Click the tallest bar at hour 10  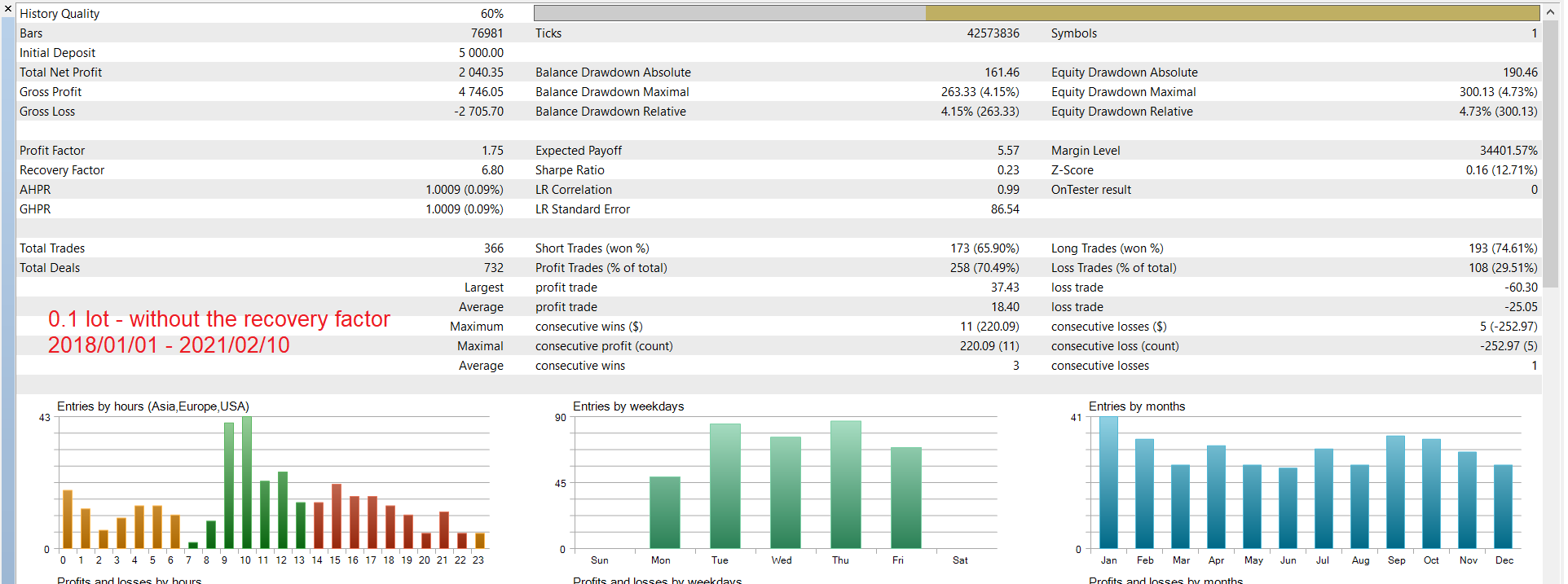(x=247, y=482)
